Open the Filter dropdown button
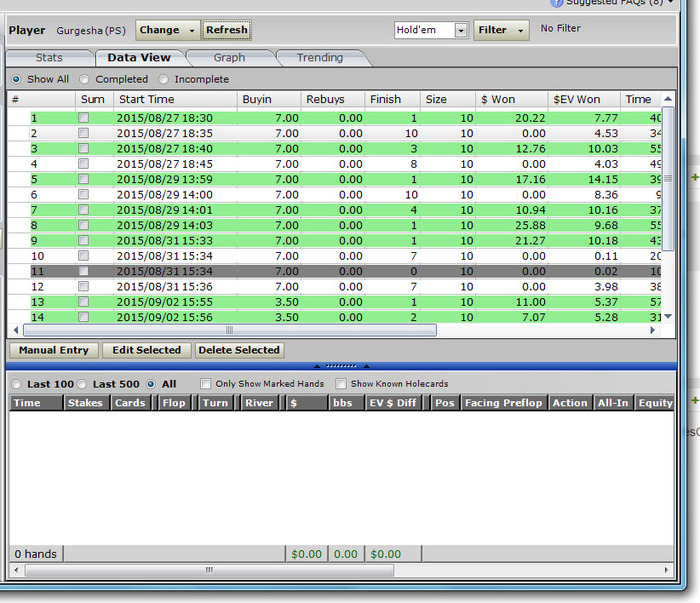Viewport: 700px width, 603px height. pyautogui.click(x=501, y=30)
